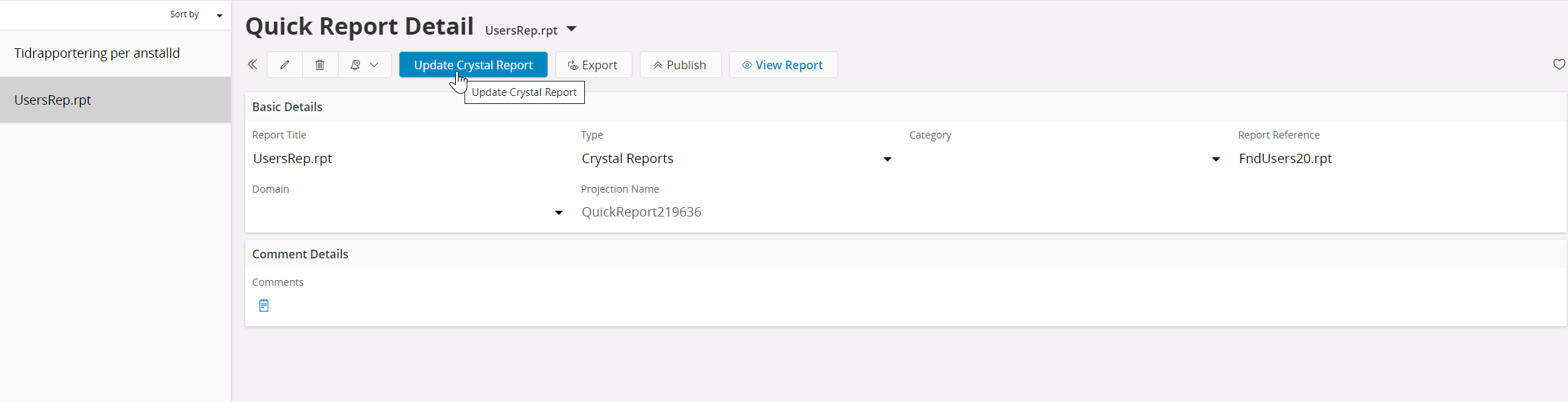The width and height of the screenshot is (1568, 402).
Task: Click the pencil edit icon
Action: point(285,65)
